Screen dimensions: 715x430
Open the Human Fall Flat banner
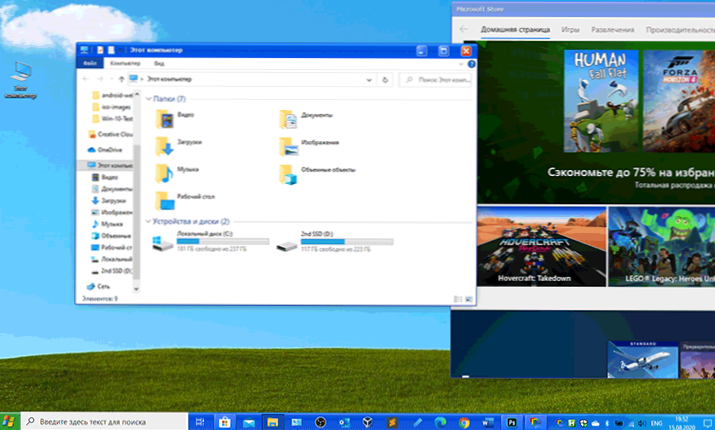pos(601,101)
